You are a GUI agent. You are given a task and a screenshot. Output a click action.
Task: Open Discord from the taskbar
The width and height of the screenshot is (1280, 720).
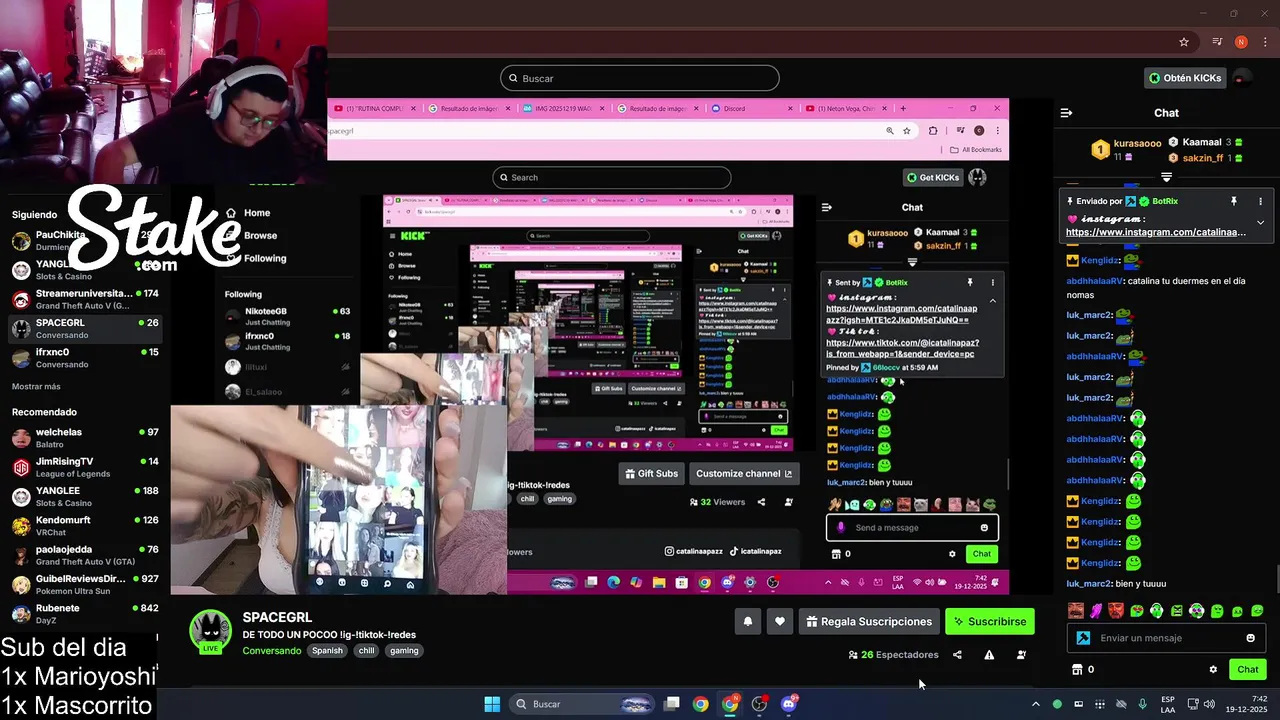point(789,704)
